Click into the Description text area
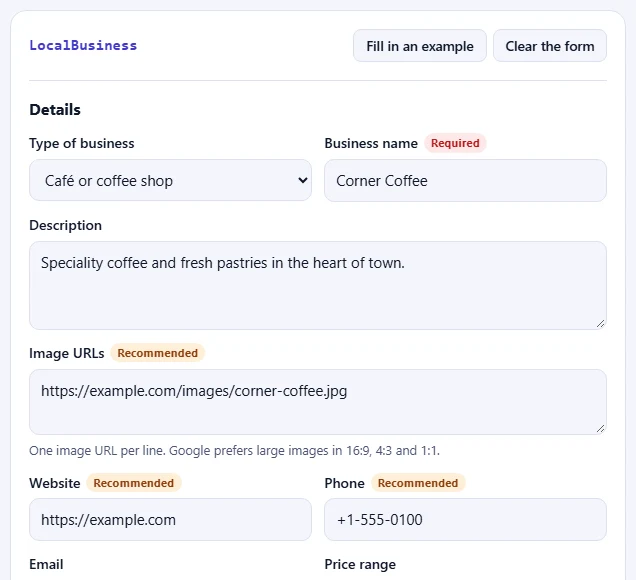636x580 pixels. point(318,285)
